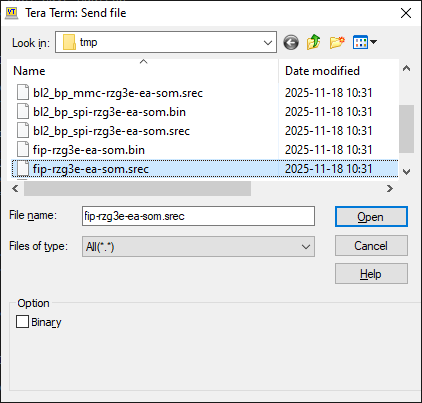Click the tmp folder icon in Look in
The width and height of the screenshot is (422, 403).
coord(69,42)
